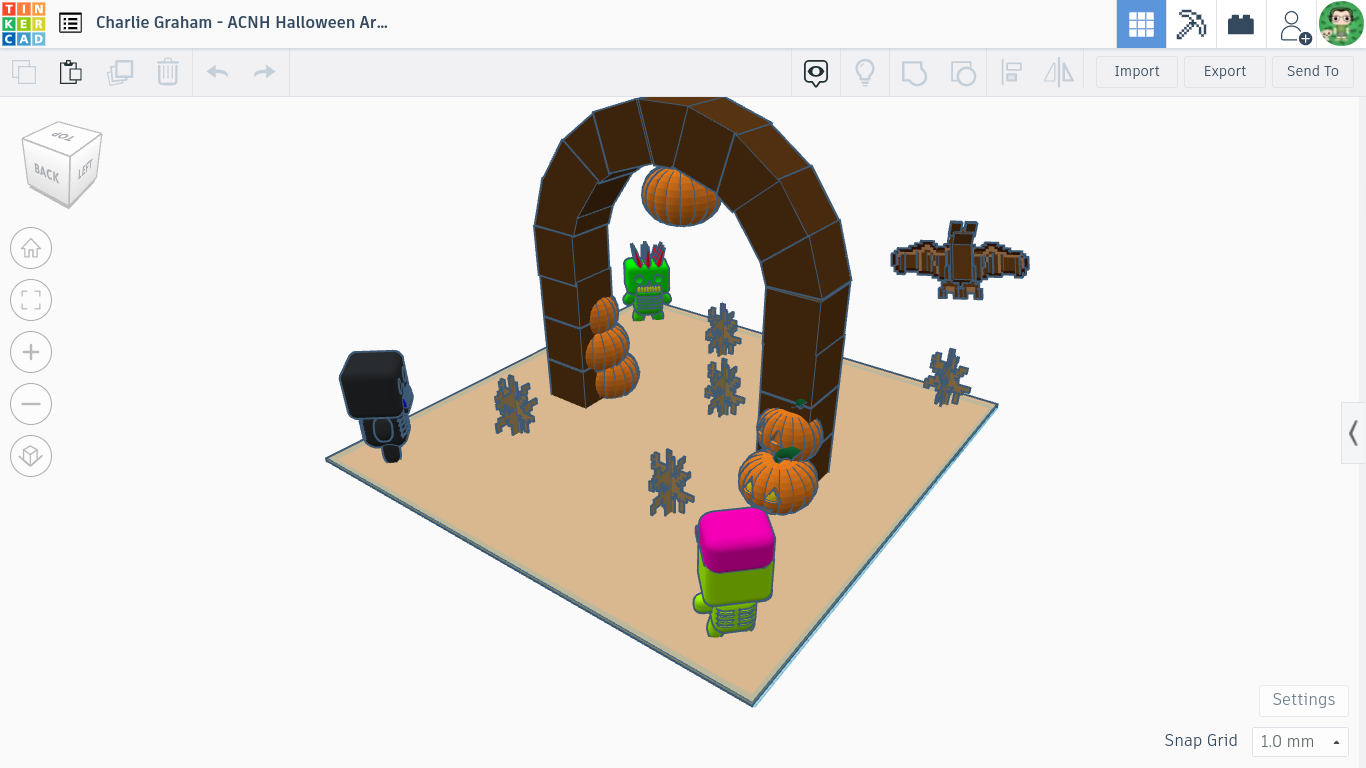Delete the selection using the trash icon
Viewport: 1366px width, 768px height.
pyautogui.click(x=167, y=72)
